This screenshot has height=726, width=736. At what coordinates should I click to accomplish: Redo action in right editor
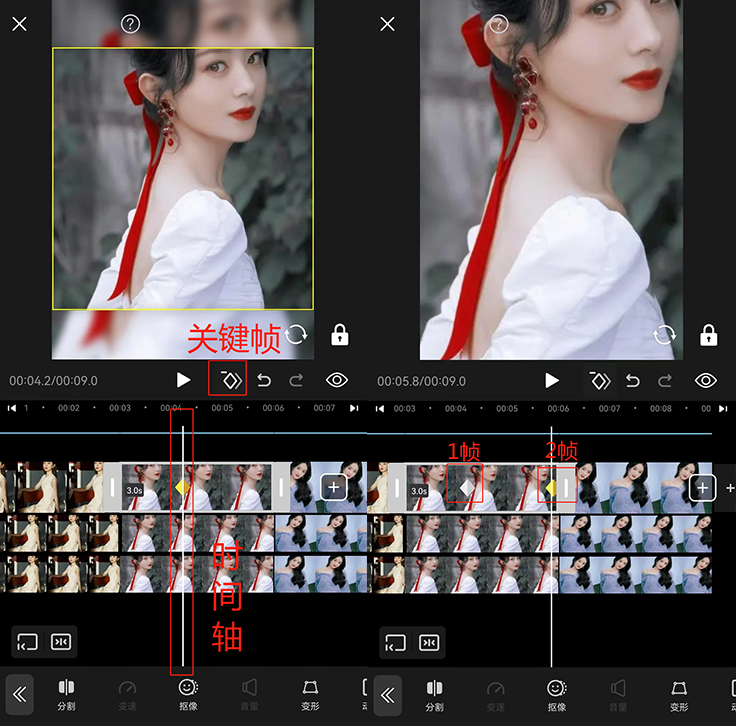click(665, 381)
